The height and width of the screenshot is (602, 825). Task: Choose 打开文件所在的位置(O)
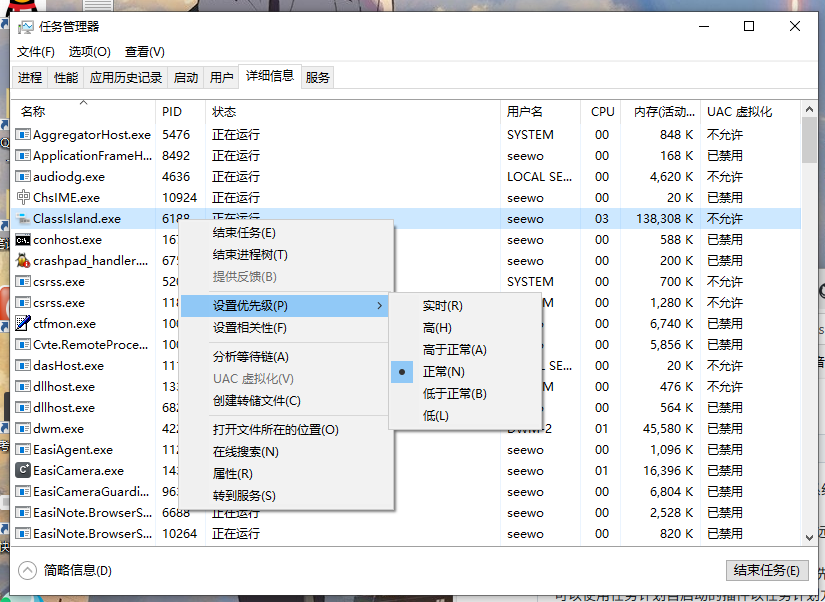click(x=287, y=430)
